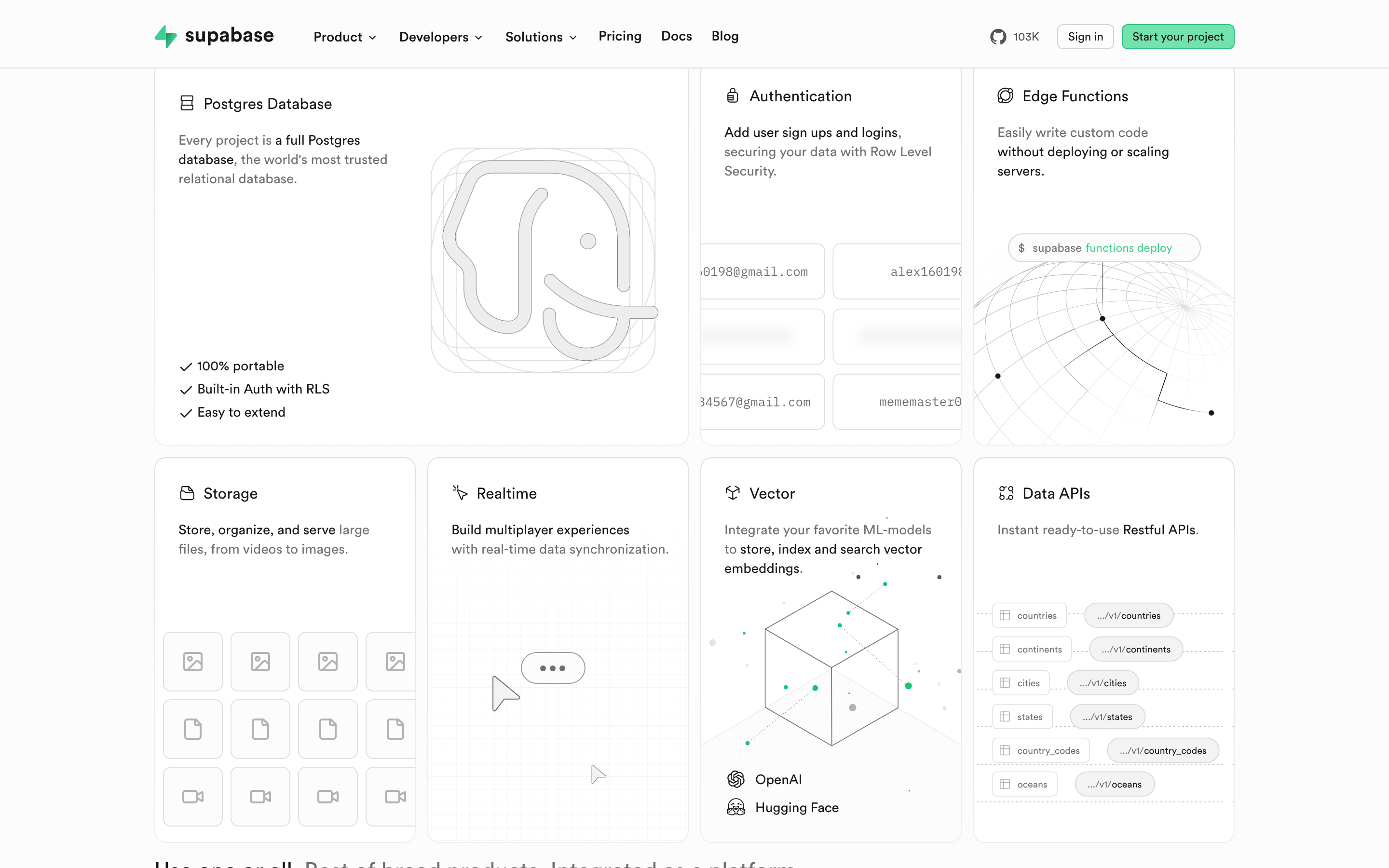Expand the Solutions dropdown menu
The image size is (1389, 868).
pos(541,37)
